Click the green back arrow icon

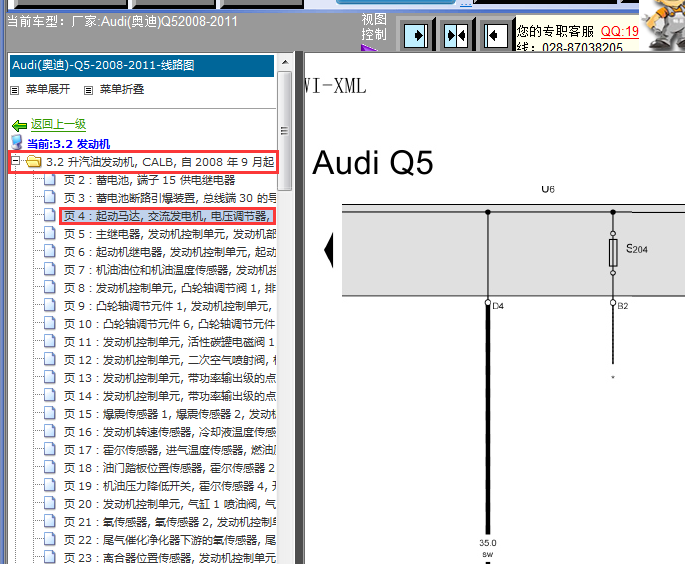(x=19, y=126)
